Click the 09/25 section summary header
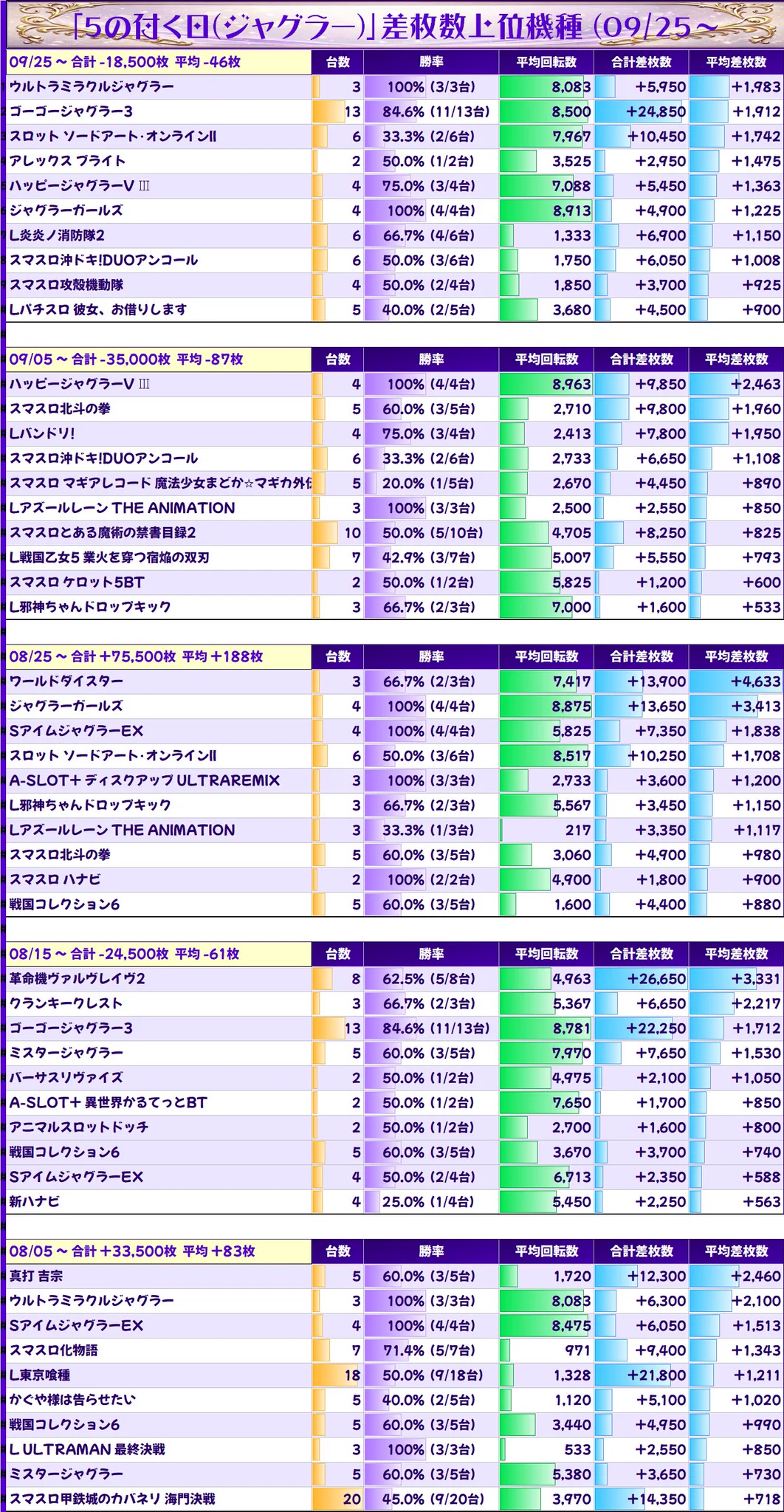Viewport: 784px width, 1512px height. (x=159, y=62)
